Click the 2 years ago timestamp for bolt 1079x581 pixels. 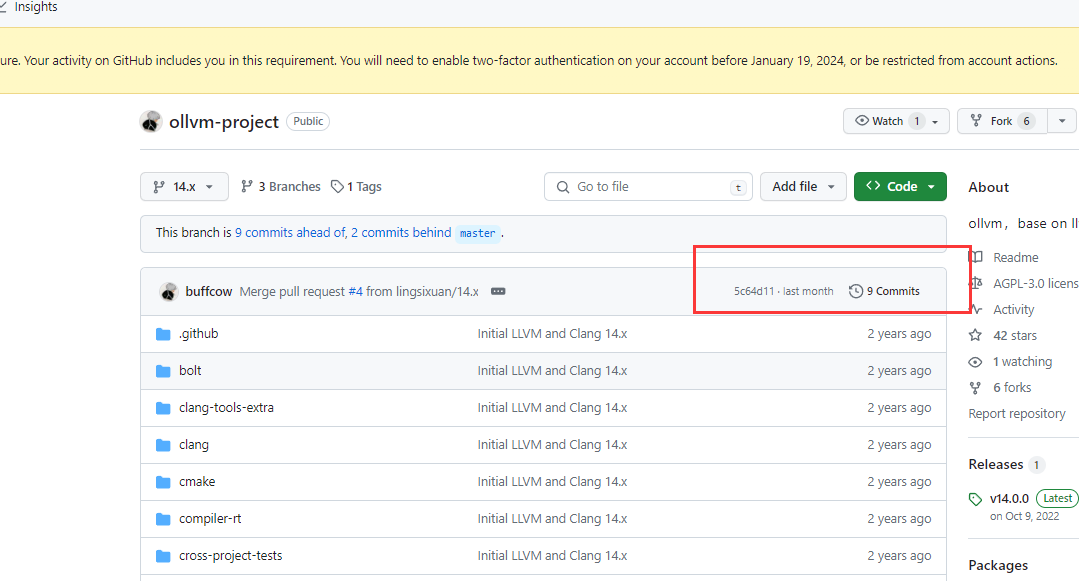[899, 371]
